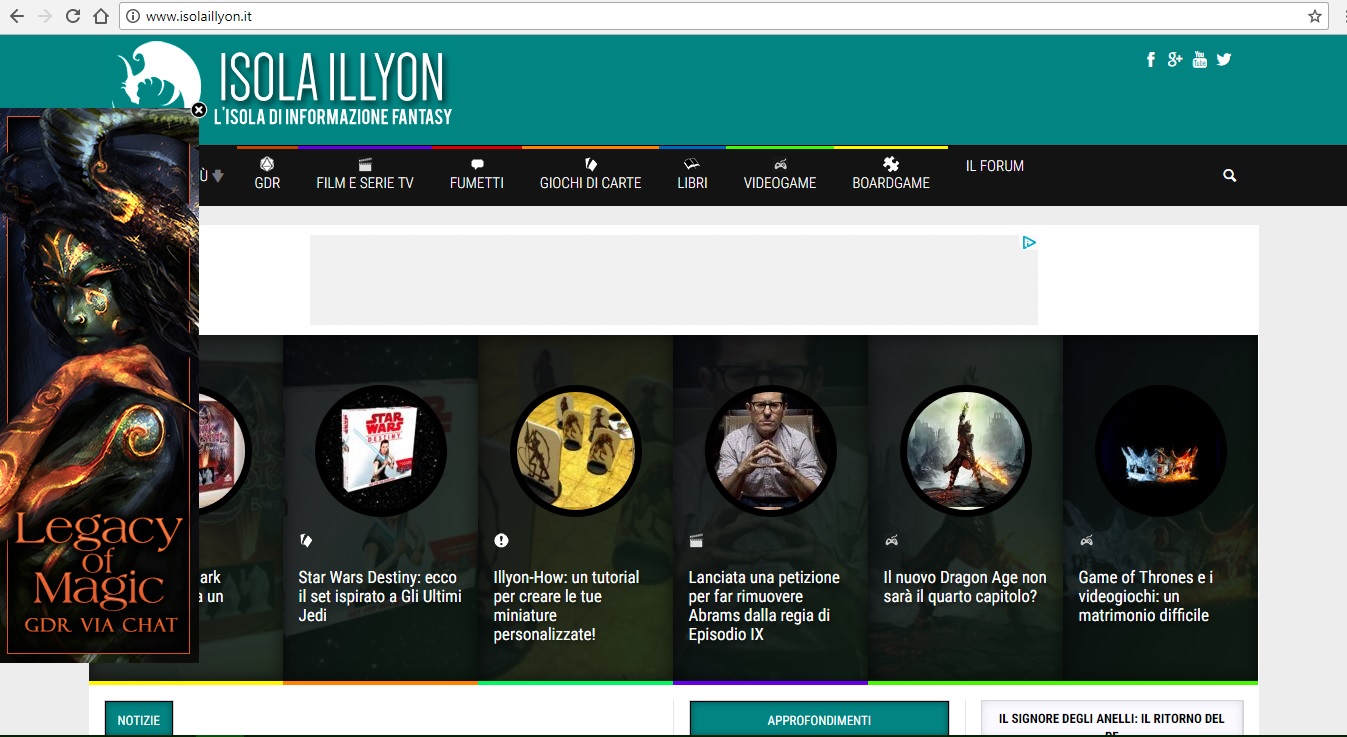Bookmark this page with the star icon

click(x=1314, y=16)
